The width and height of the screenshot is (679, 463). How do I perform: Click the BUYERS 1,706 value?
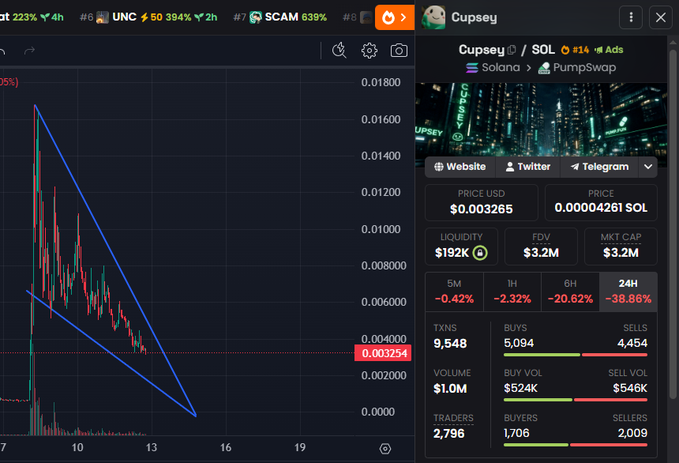[x=517, y=433]
